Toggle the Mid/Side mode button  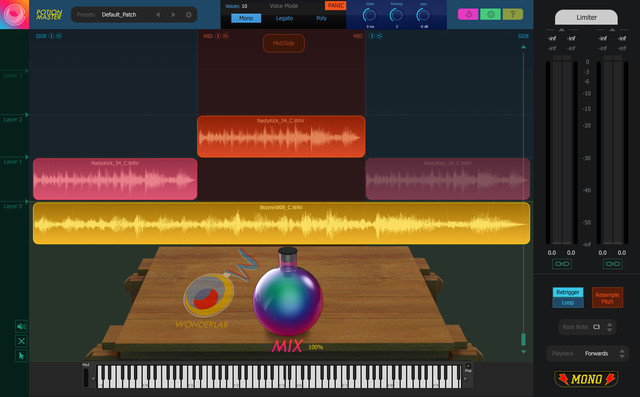284,43
